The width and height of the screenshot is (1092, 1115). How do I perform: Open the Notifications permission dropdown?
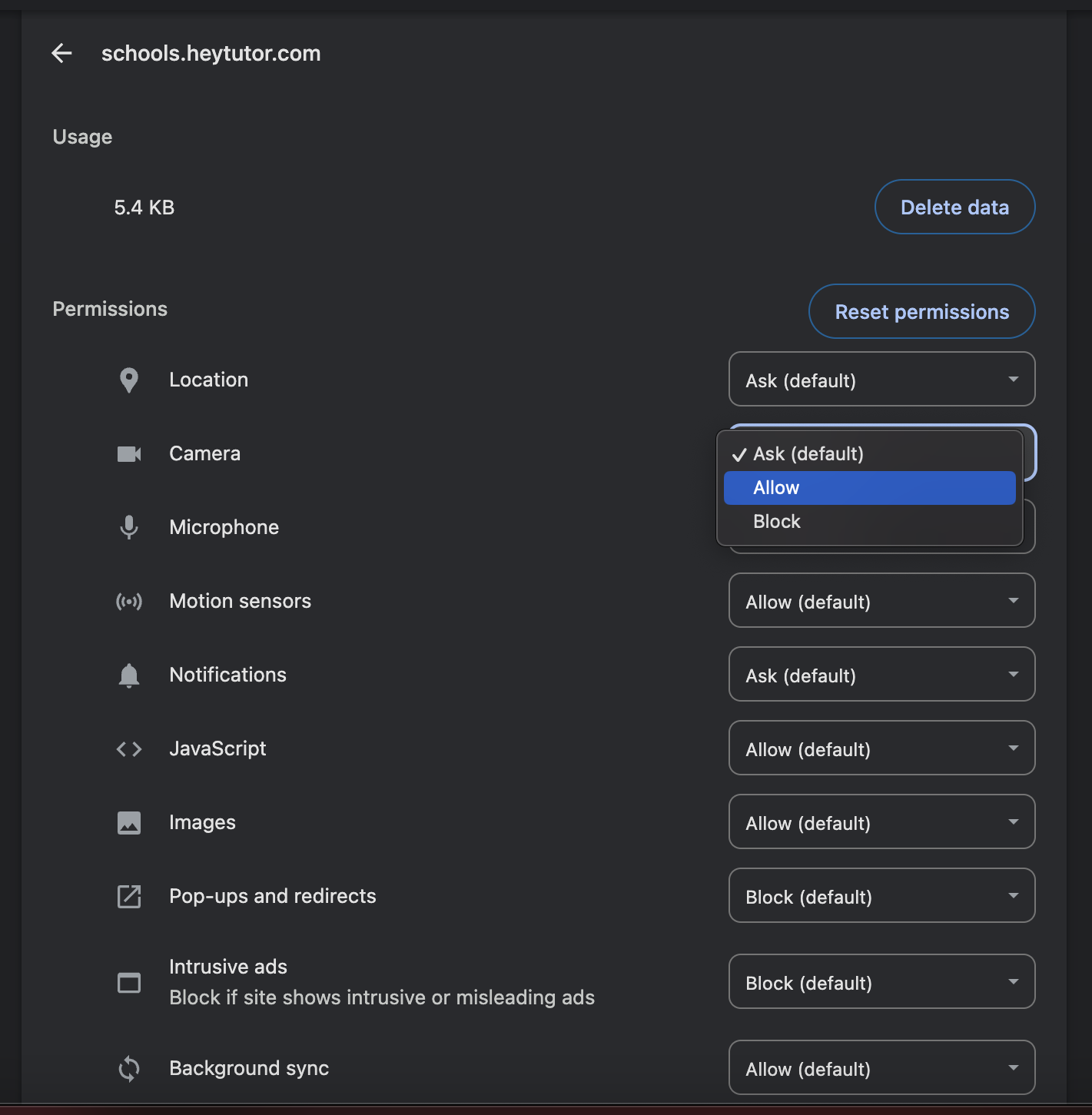[881, 674]
